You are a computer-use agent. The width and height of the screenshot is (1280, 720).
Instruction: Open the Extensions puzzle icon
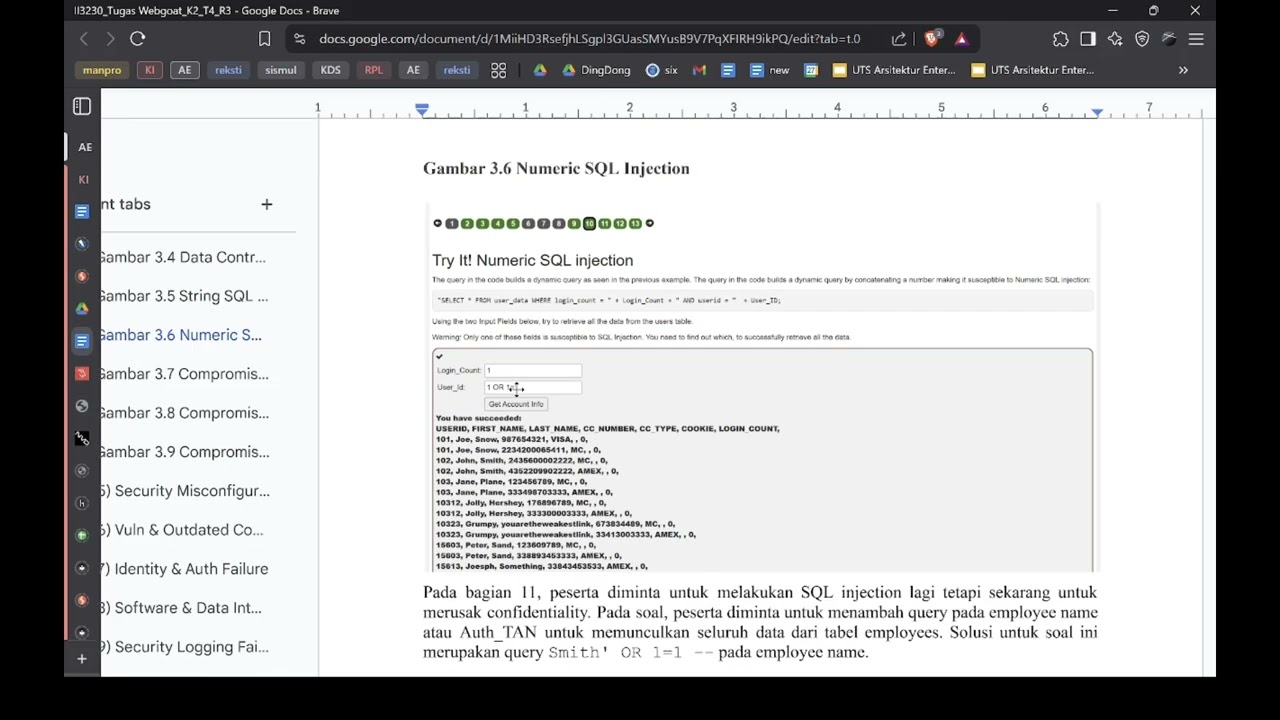click(1061, 39)
